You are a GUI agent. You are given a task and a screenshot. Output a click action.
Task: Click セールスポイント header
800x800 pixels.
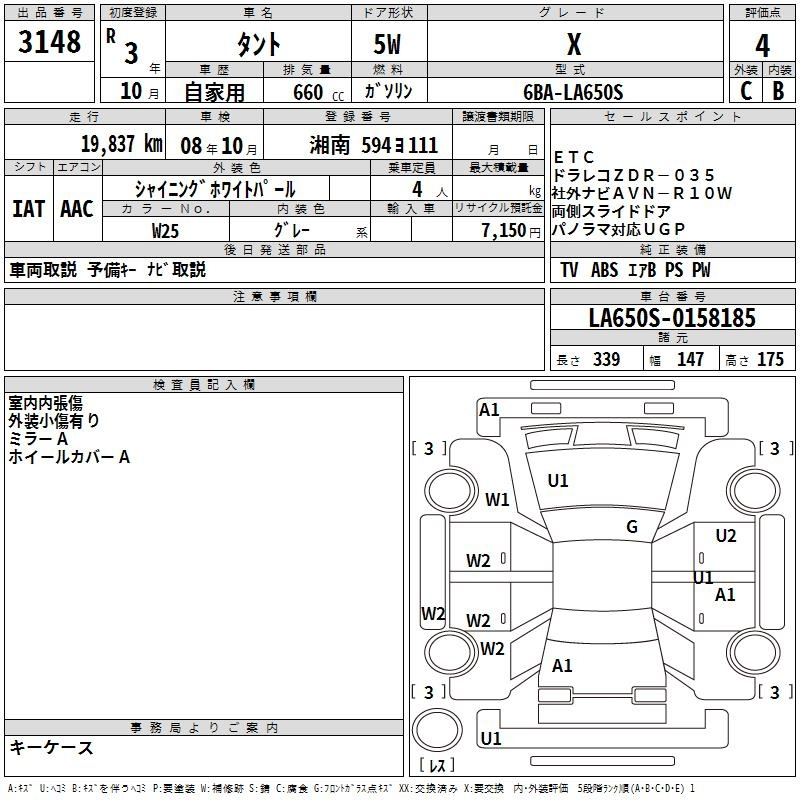672,116
